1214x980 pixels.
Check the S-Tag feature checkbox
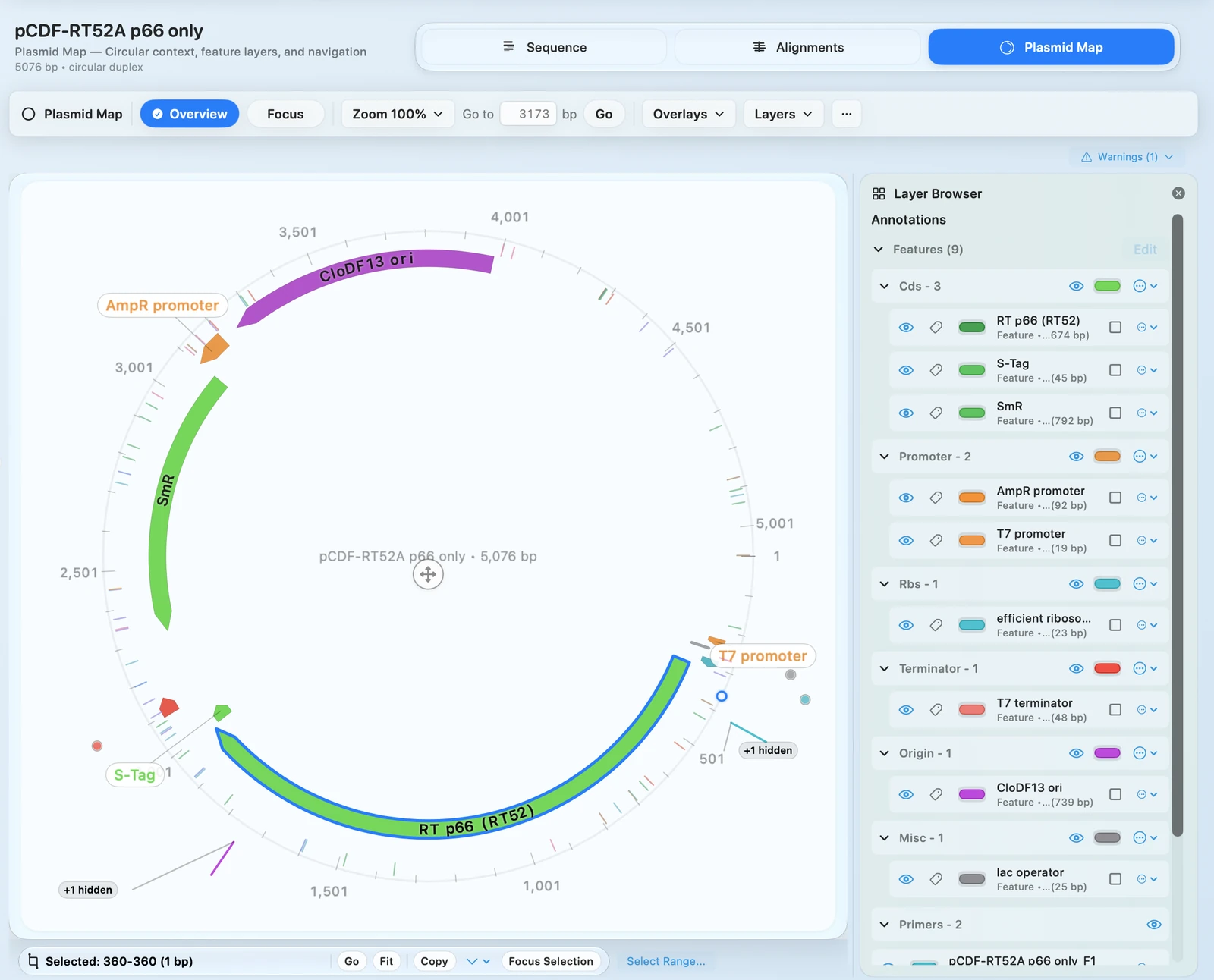pos(1115,370)
